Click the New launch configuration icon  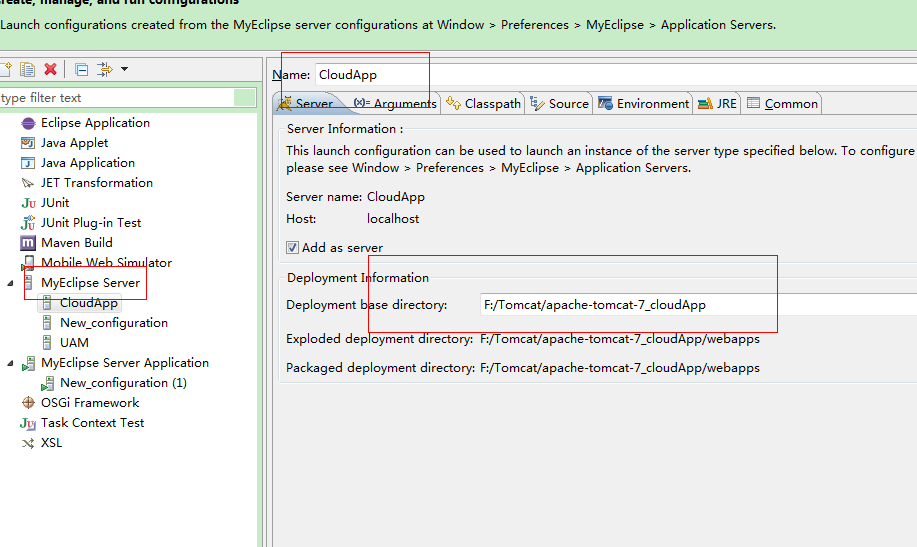(x=5, y=70)
